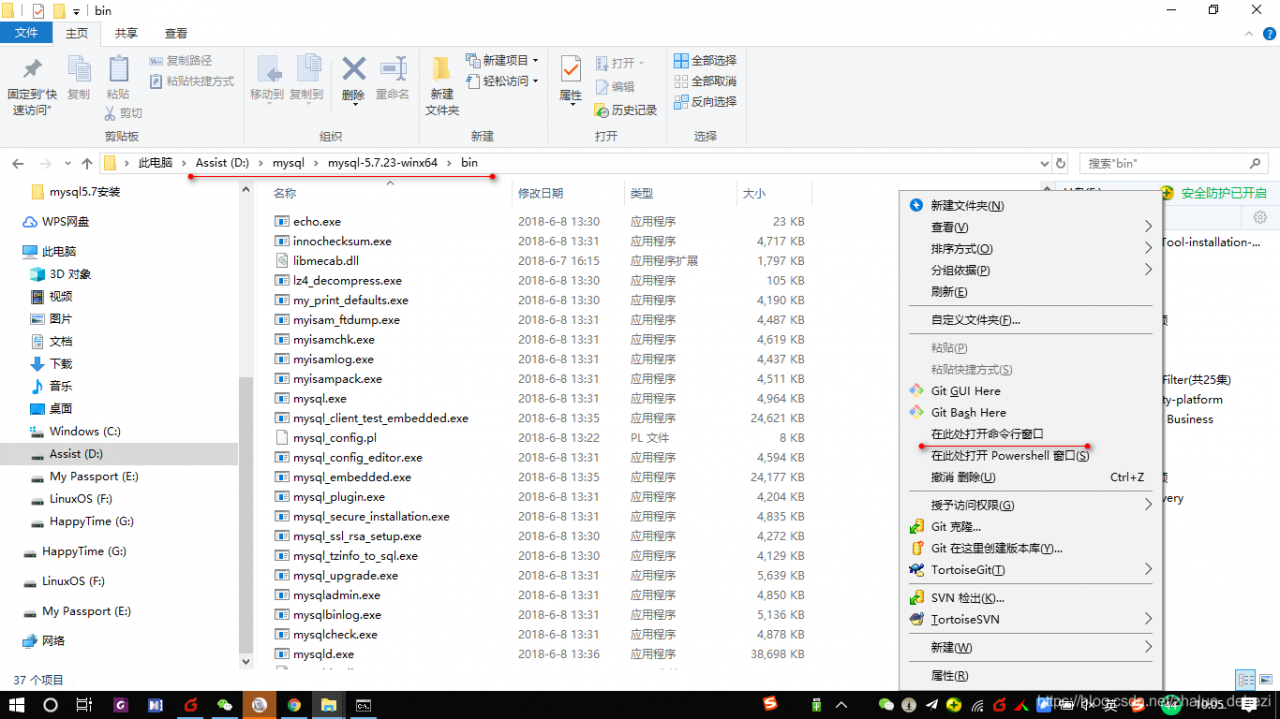Screen dimensions: 1280x719
Task: Open the 打开 dropdown in ribbon
Action: [x=620, y=62]
